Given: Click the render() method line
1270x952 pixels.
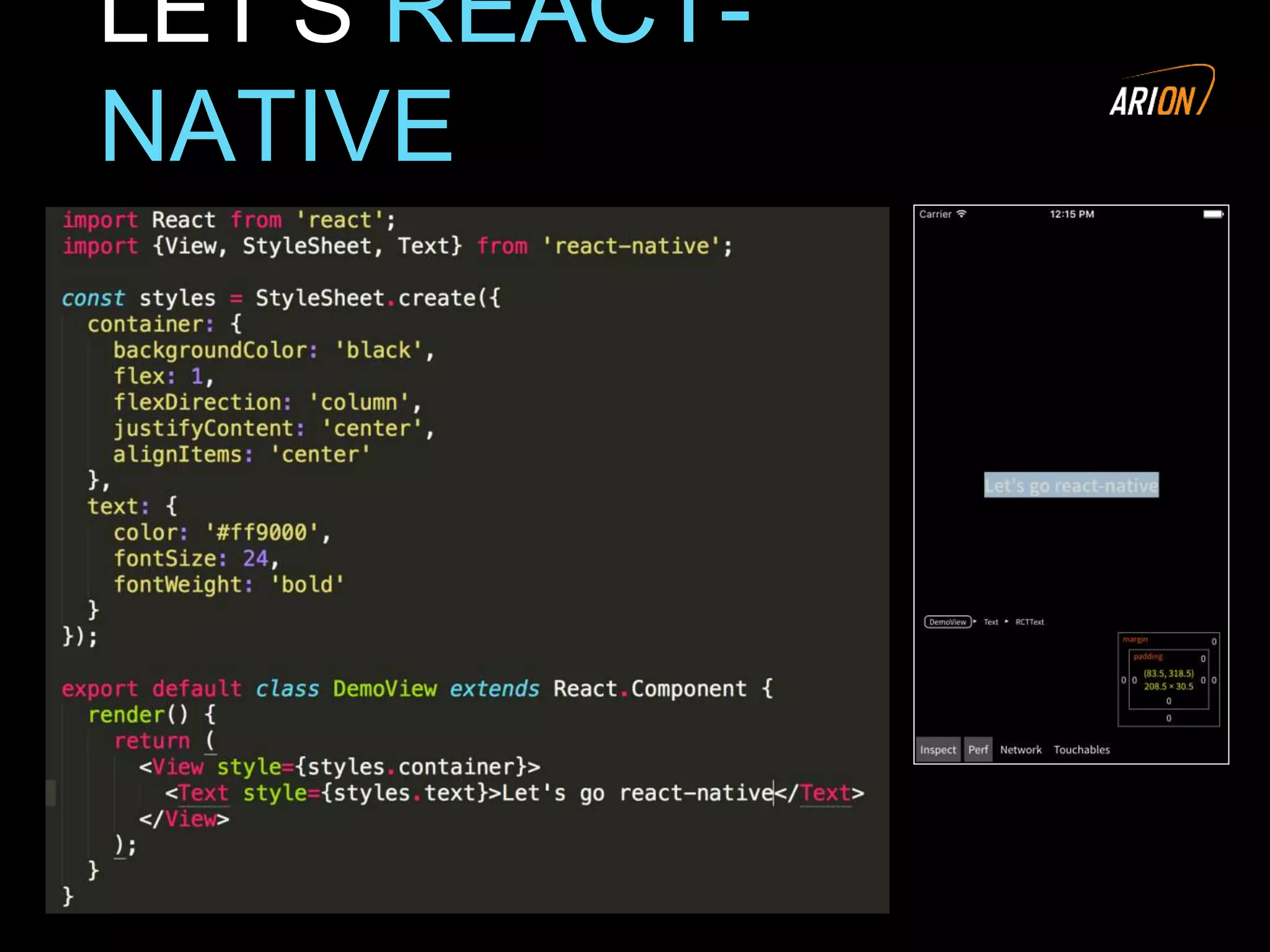Looking at the screenshot, I should (152, 715).
